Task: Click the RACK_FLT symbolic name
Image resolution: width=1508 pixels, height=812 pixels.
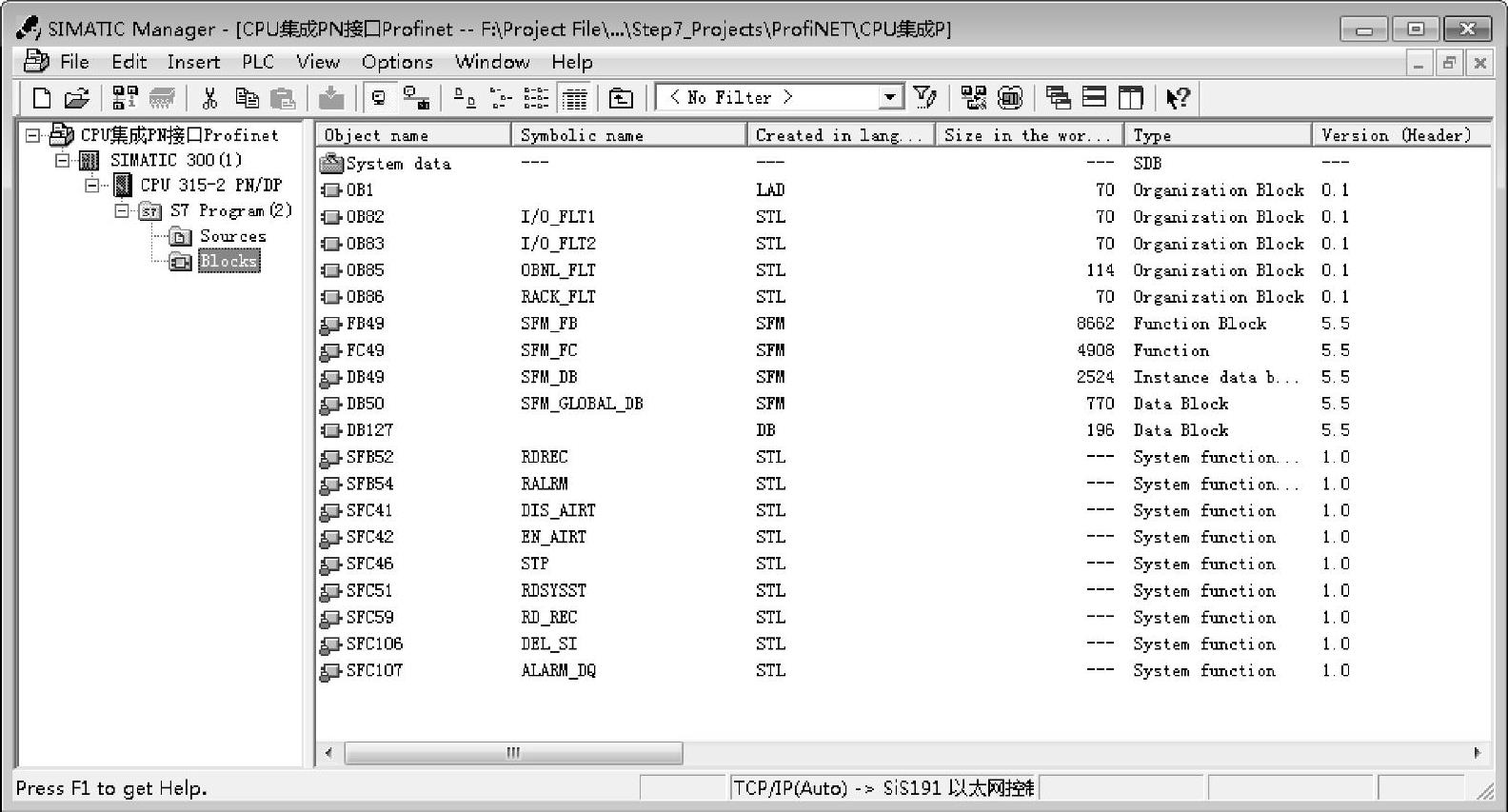Action: click(558, 297)
